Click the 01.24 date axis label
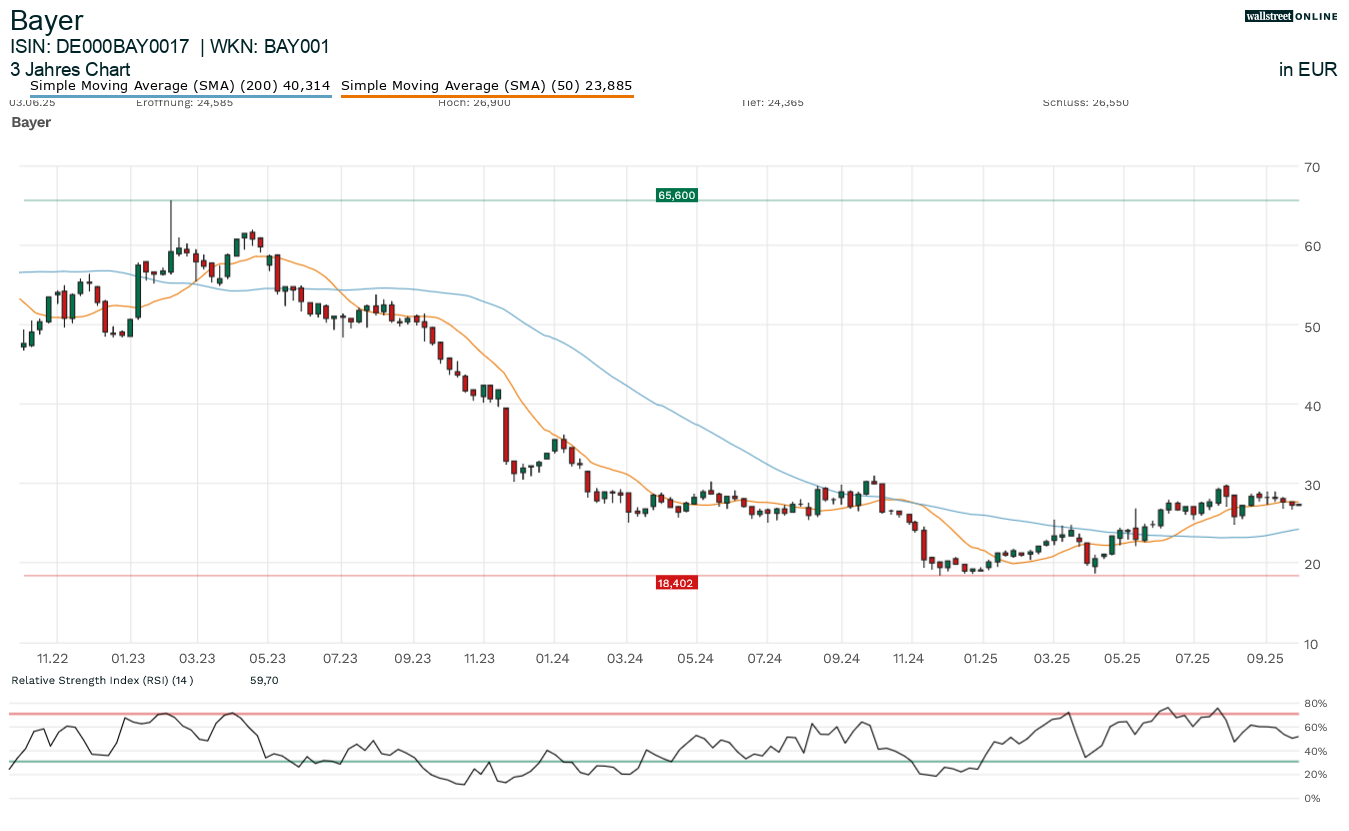 [552, 658]
